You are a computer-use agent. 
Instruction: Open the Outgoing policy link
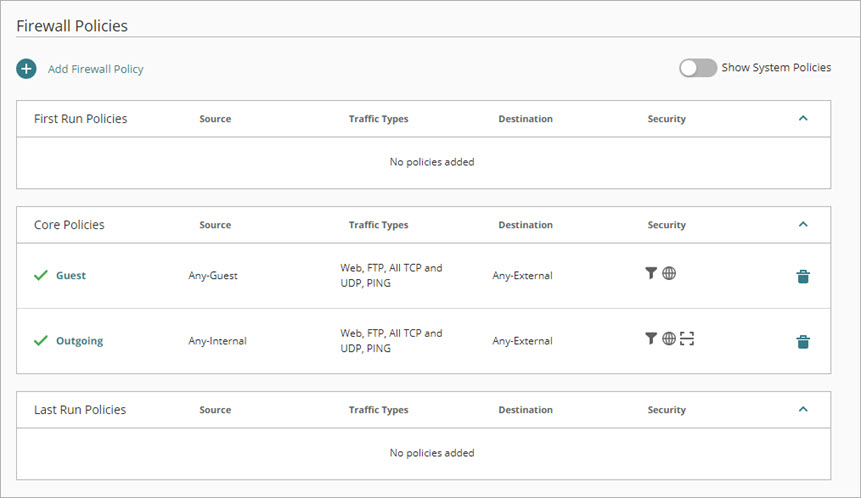pos(79,341)
